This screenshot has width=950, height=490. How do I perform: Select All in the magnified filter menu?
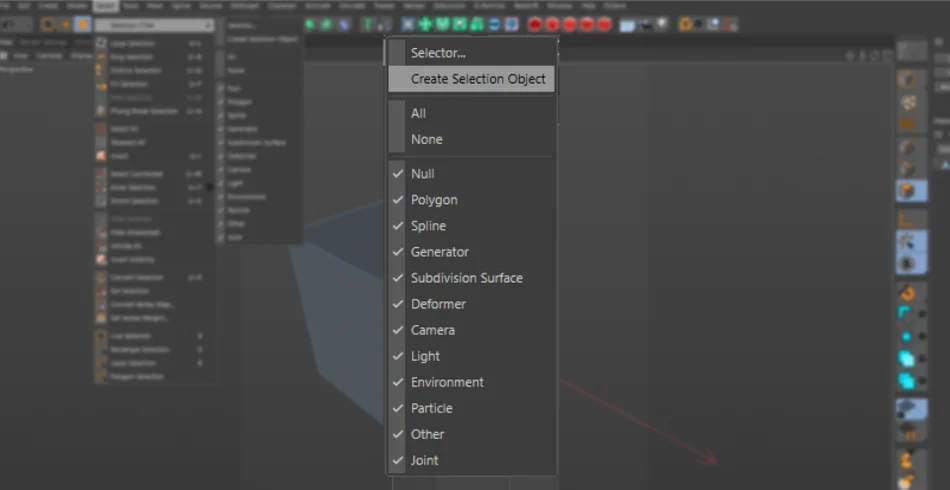pos(470,113)
